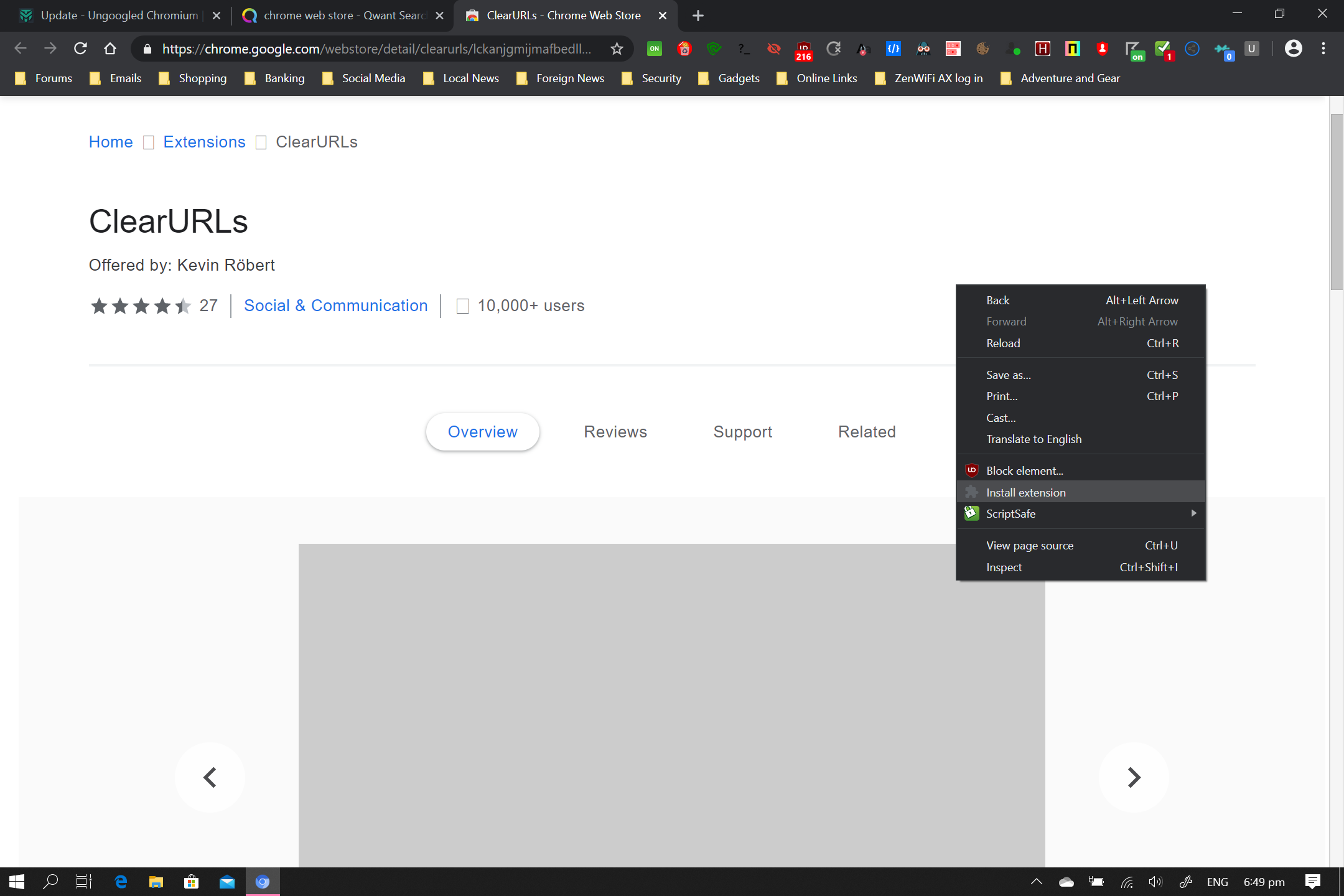Go to Extensions breadcrumb link
This screenshot has width=1344, height=896.
pyautogui.click(x=204, y=142)
